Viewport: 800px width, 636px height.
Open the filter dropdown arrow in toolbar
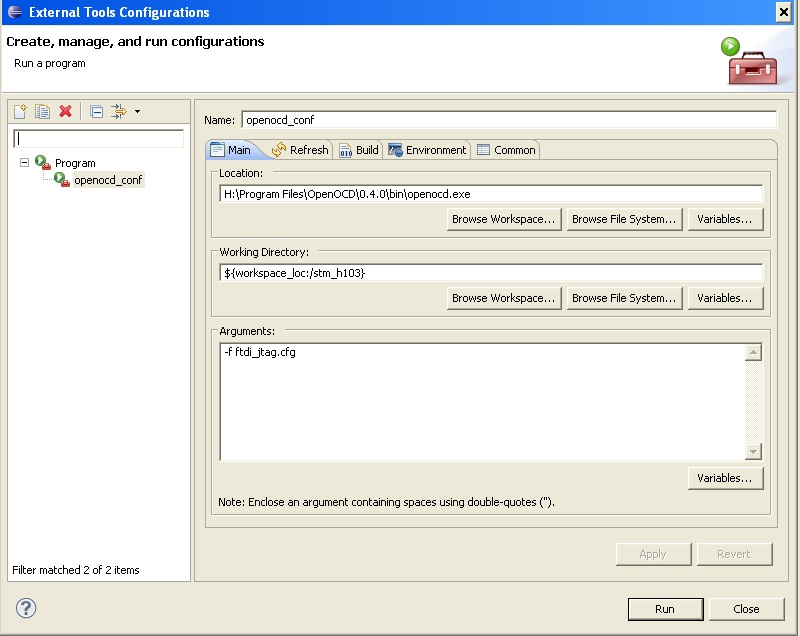click(137, 111)
